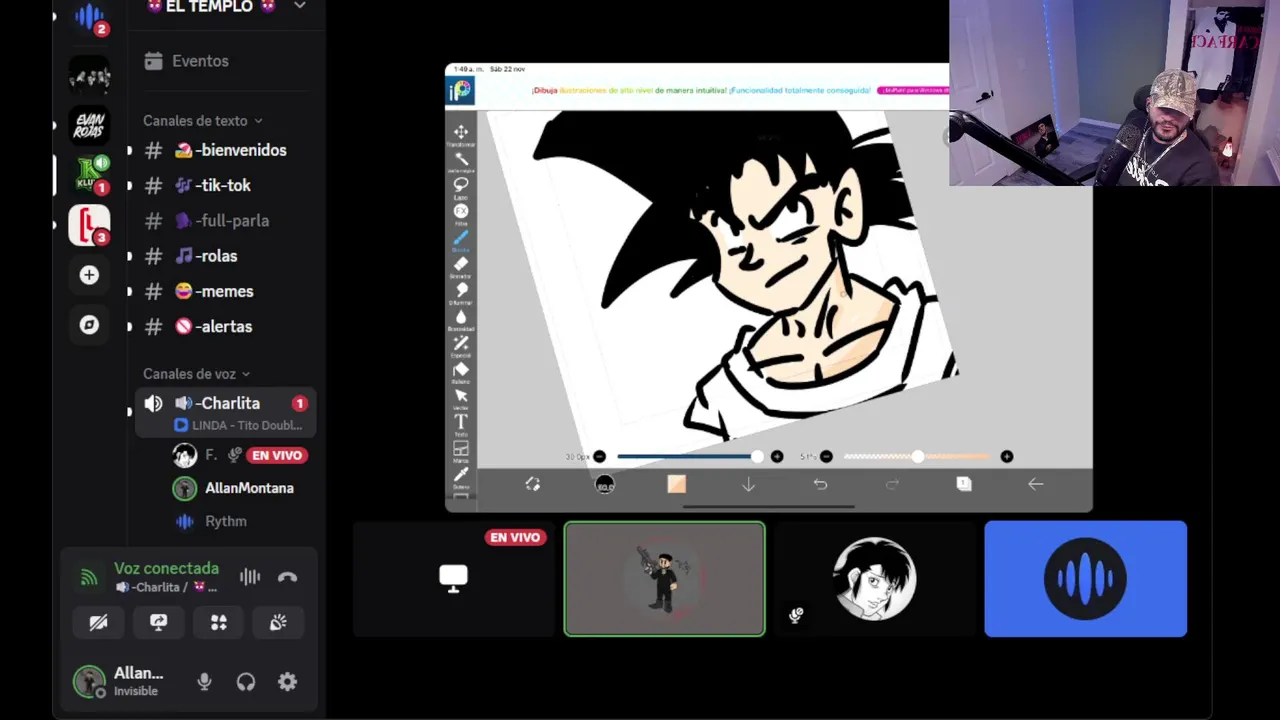Screen dimensions: 1280x720
Task: Select the Gotero eyedropper tool
Action: [461, 476]
